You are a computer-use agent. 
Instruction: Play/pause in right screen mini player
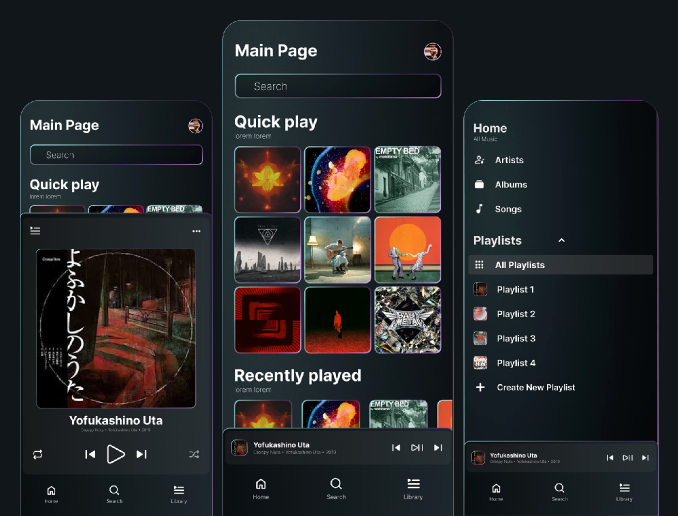pyautogui.click(x=627, y=458)
